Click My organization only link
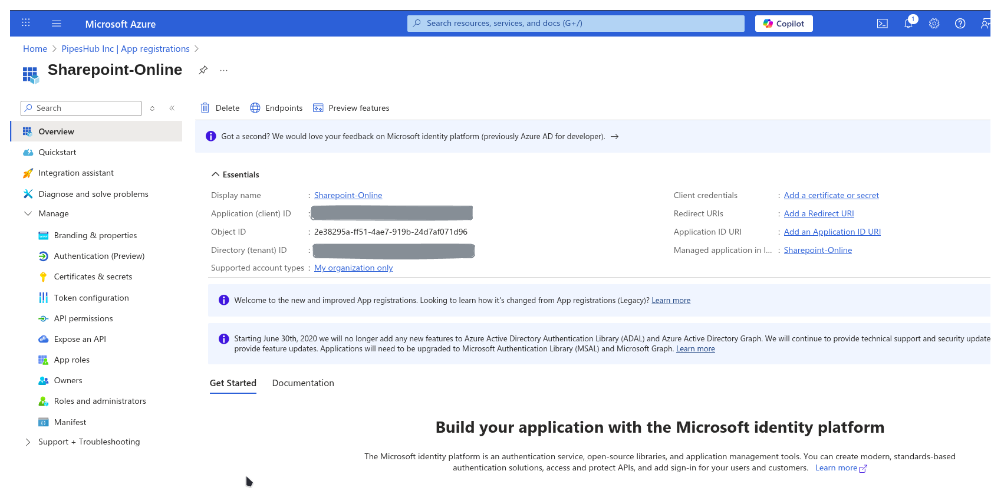 point(353,268)
